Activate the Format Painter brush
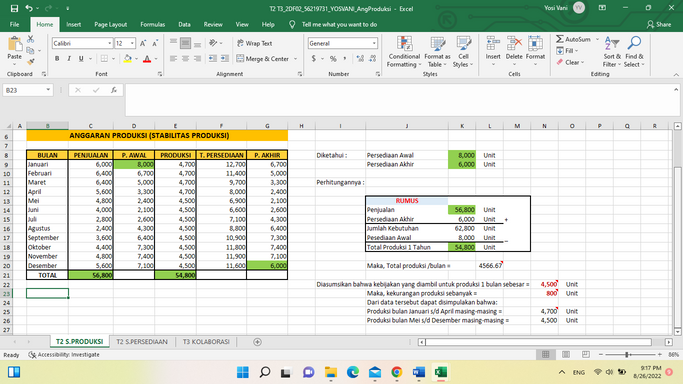 coord(30,62)
